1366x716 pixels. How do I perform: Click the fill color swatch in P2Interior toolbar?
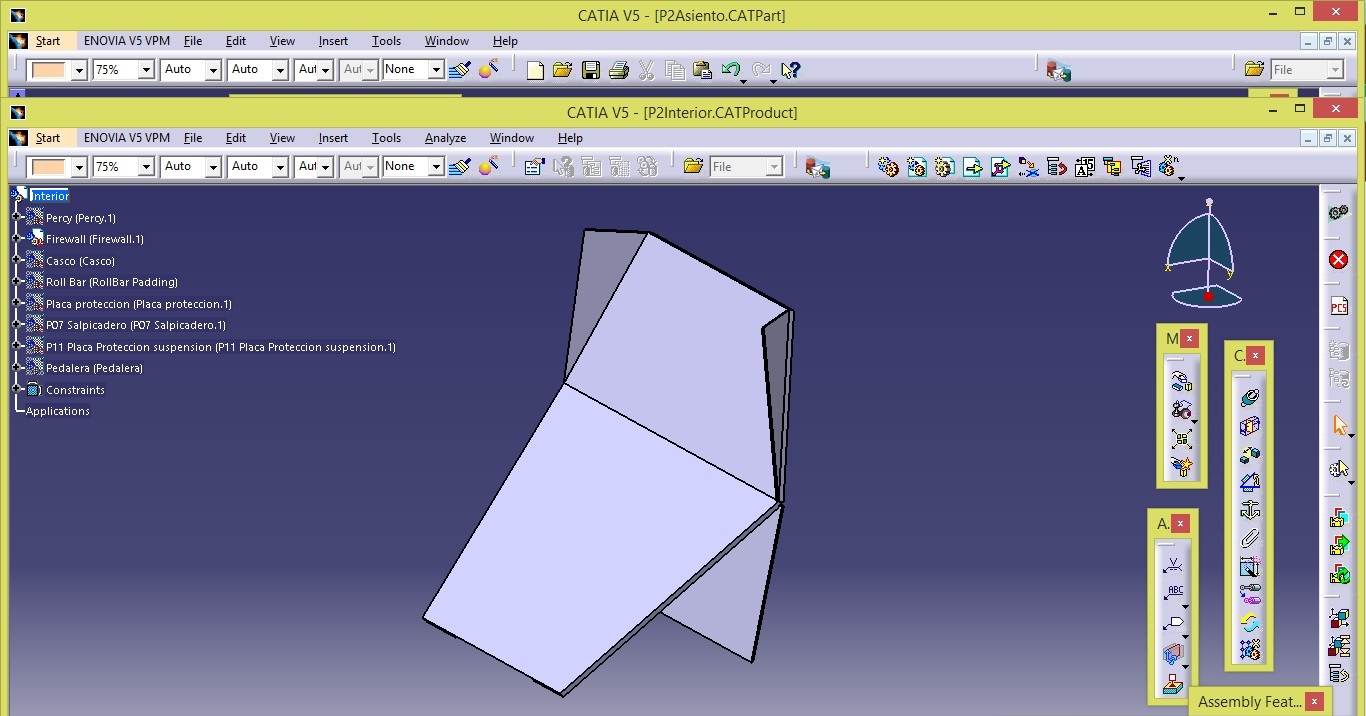click(48, 167)
